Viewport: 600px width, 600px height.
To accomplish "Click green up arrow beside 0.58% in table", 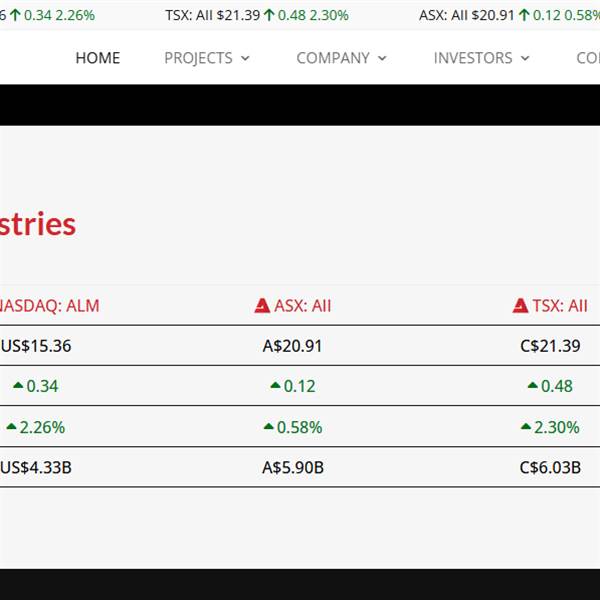I will tap(268, 427).
